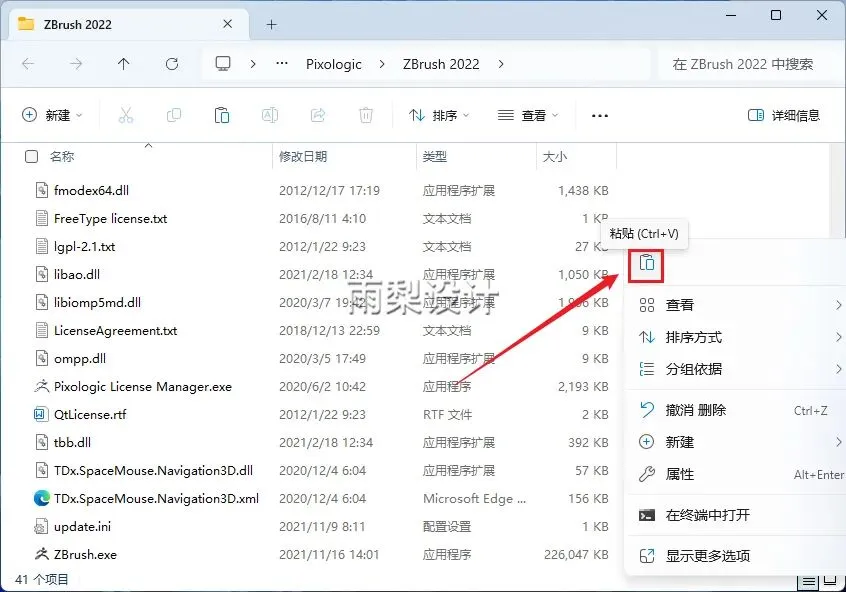Expand chevron after ZBrush 2022 breadcrumb
This screenshot has width=846, height=592.
[501, 64]
